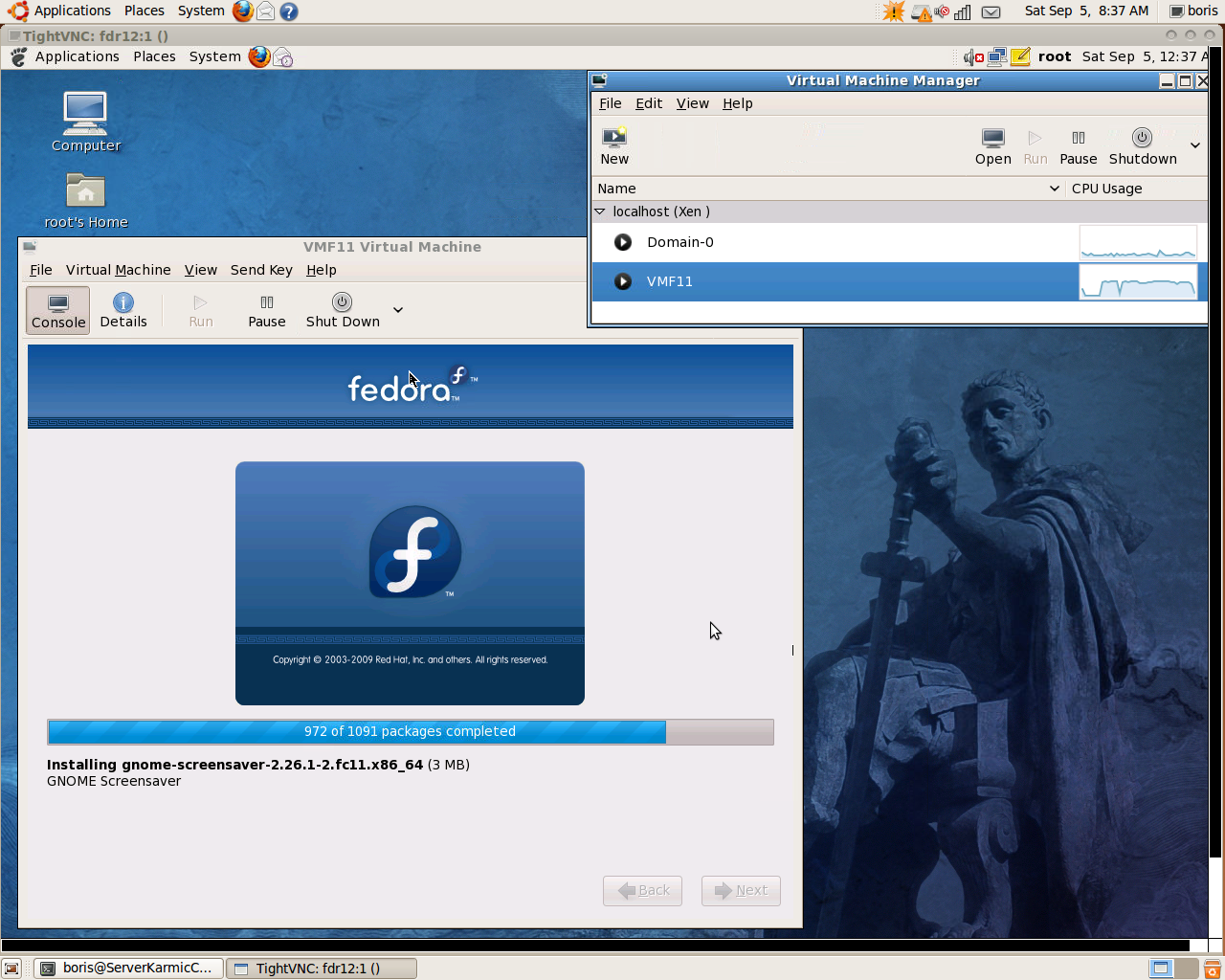The height and width of the screenshot is (980, 1225).
Task: Click the VMF11 CPU usage graph
Action: 1138,281
